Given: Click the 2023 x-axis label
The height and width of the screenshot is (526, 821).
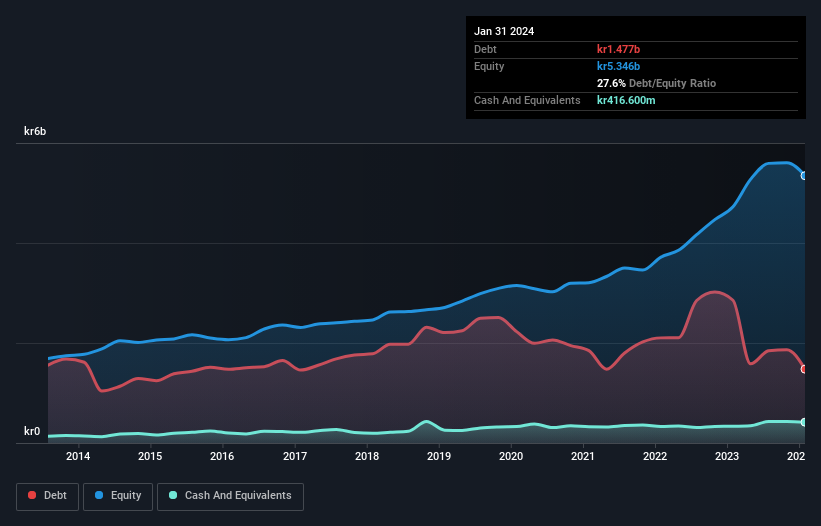Looking at the screenshot, I should pyautogui.click(x=727, y=456).
